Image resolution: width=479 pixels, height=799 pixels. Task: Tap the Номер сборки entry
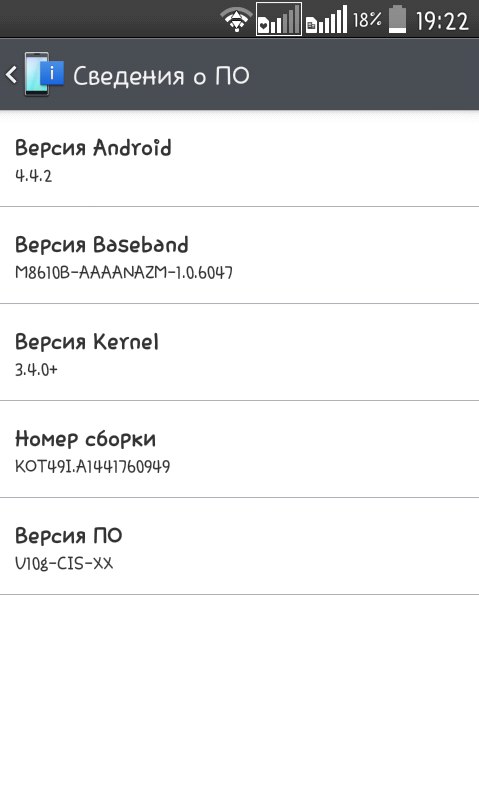pos(240,449)
